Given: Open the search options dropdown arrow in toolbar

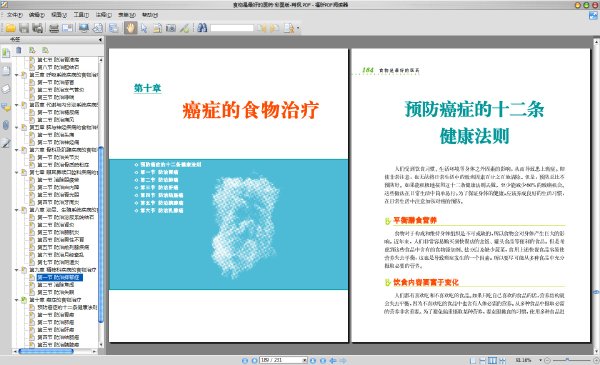Looking at the screenshot, I should point(298,28).
